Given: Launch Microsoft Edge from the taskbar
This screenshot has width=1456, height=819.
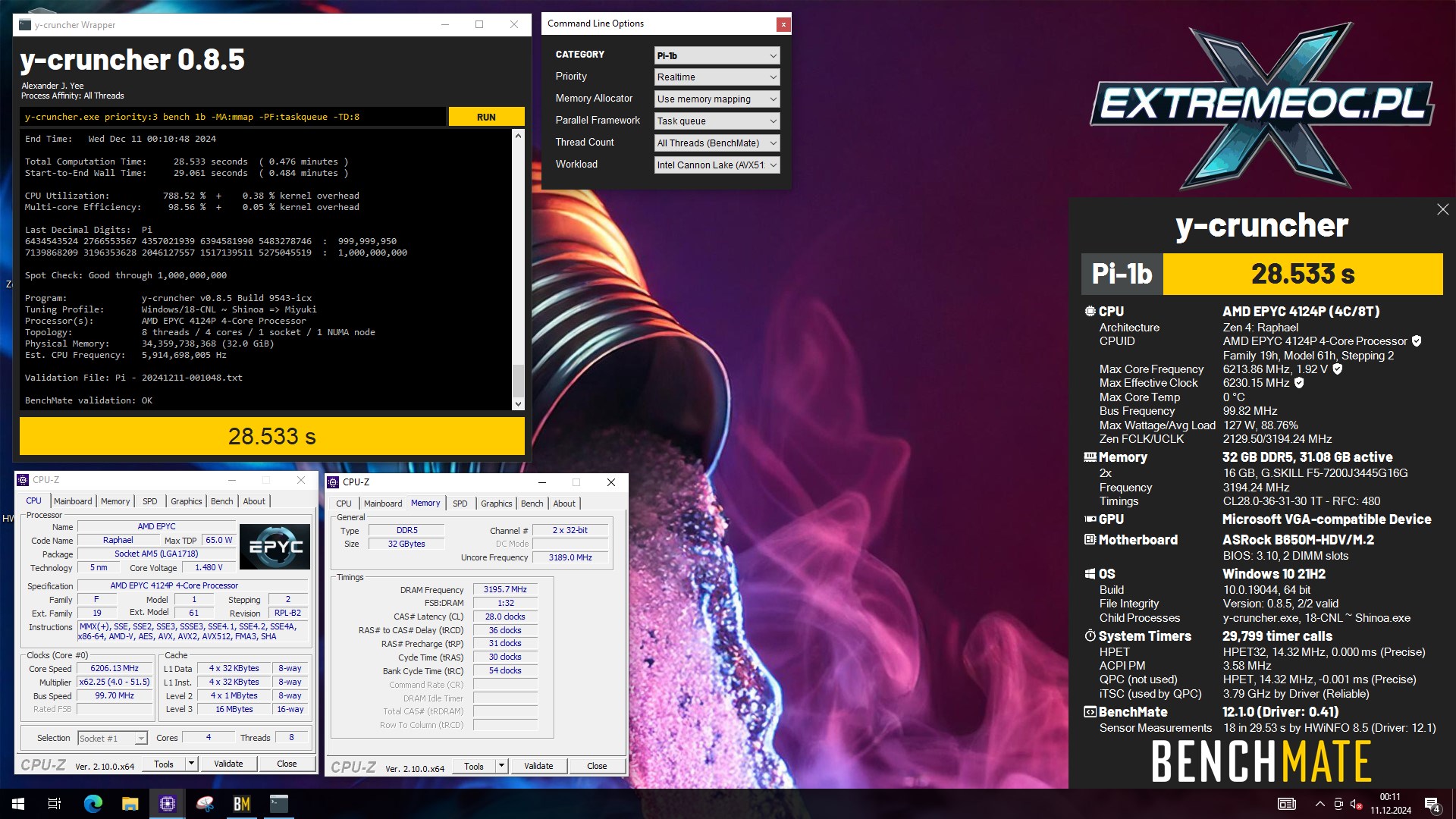Looking at the screenshot, I should tap(93, 804).
